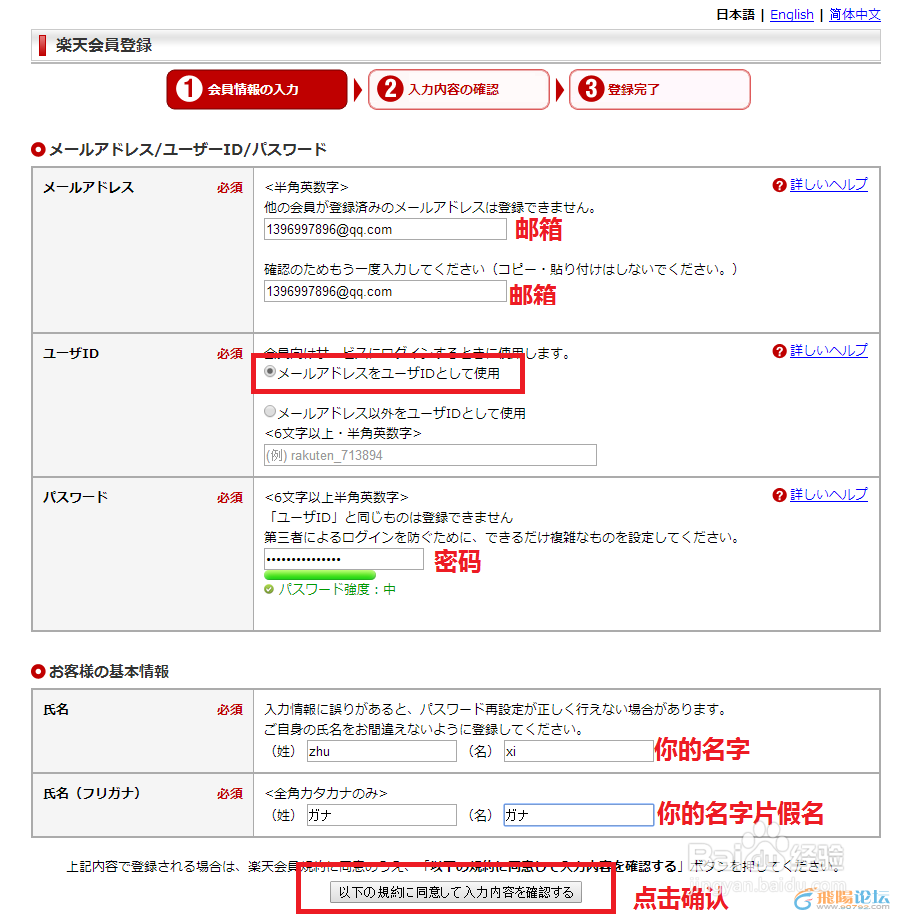Image resolution: width=897 pixels, height=917 pixels.
Task: Click step 2 入力内容の確認 tab
Action: coord(459,89)
